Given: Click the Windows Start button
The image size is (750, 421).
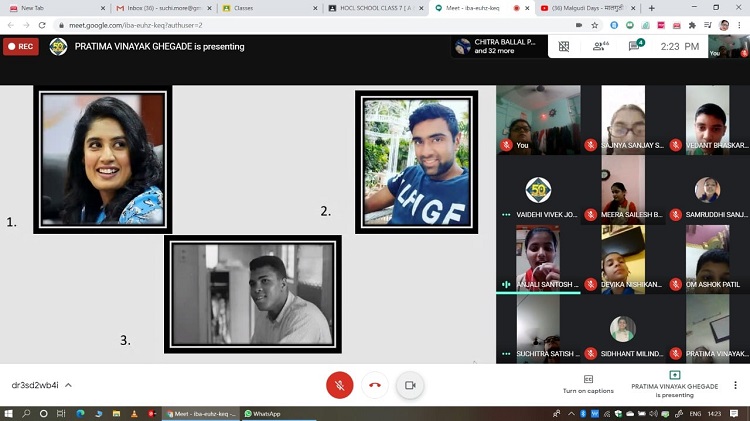Looking at the screenshot, I should click(9, 413).
